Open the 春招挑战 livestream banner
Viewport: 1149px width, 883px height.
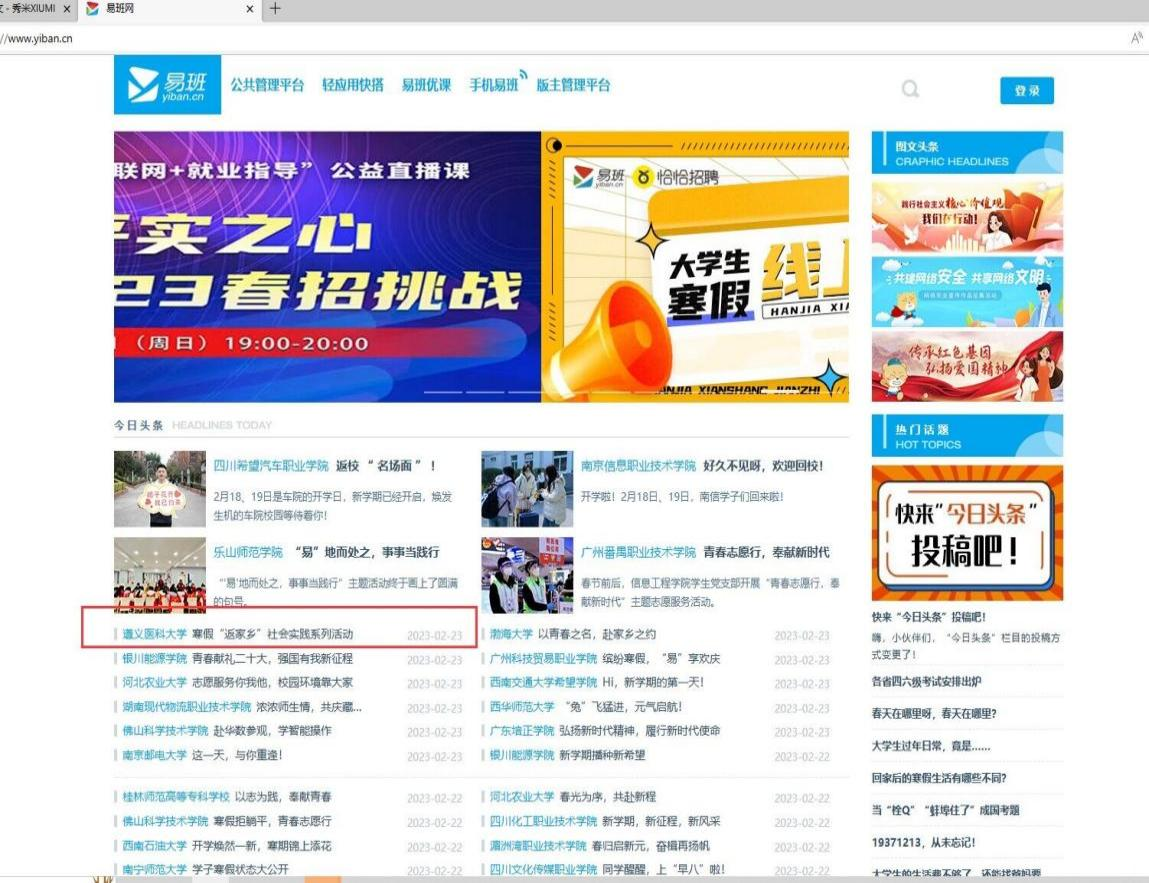tap(327, 266)
